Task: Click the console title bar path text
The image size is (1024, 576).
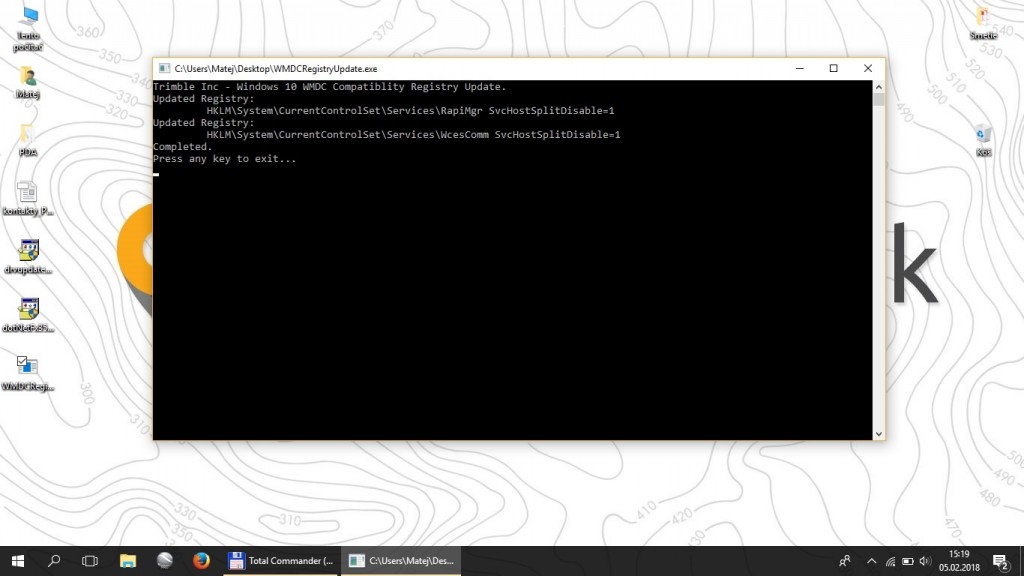Action: pyautogui.click(x=276, y=69)
